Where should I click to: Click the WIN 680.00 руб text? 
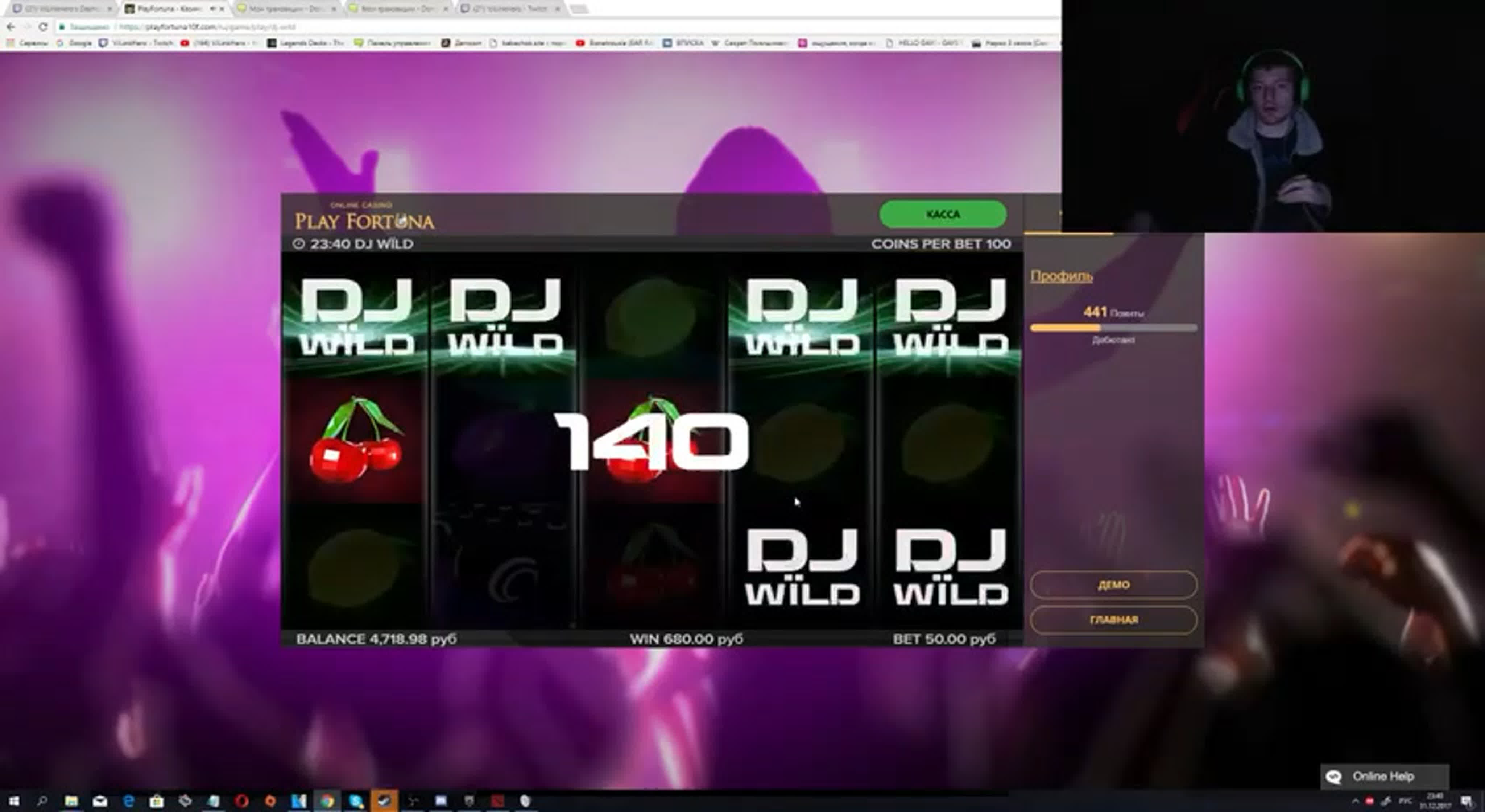[x=686, y=639]
